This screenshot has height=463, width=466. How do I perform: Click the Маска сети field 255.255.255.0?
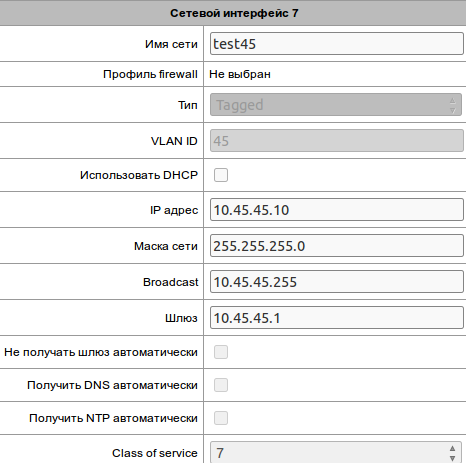(337, 246)
